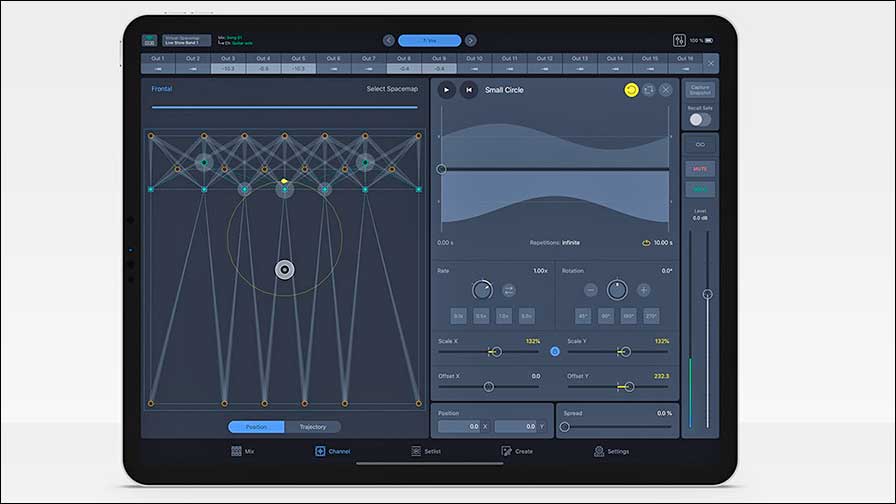The image size is (896, 504).
Task: Open the Live Show Band 1 project selector
Action: (x=186, y=40)
